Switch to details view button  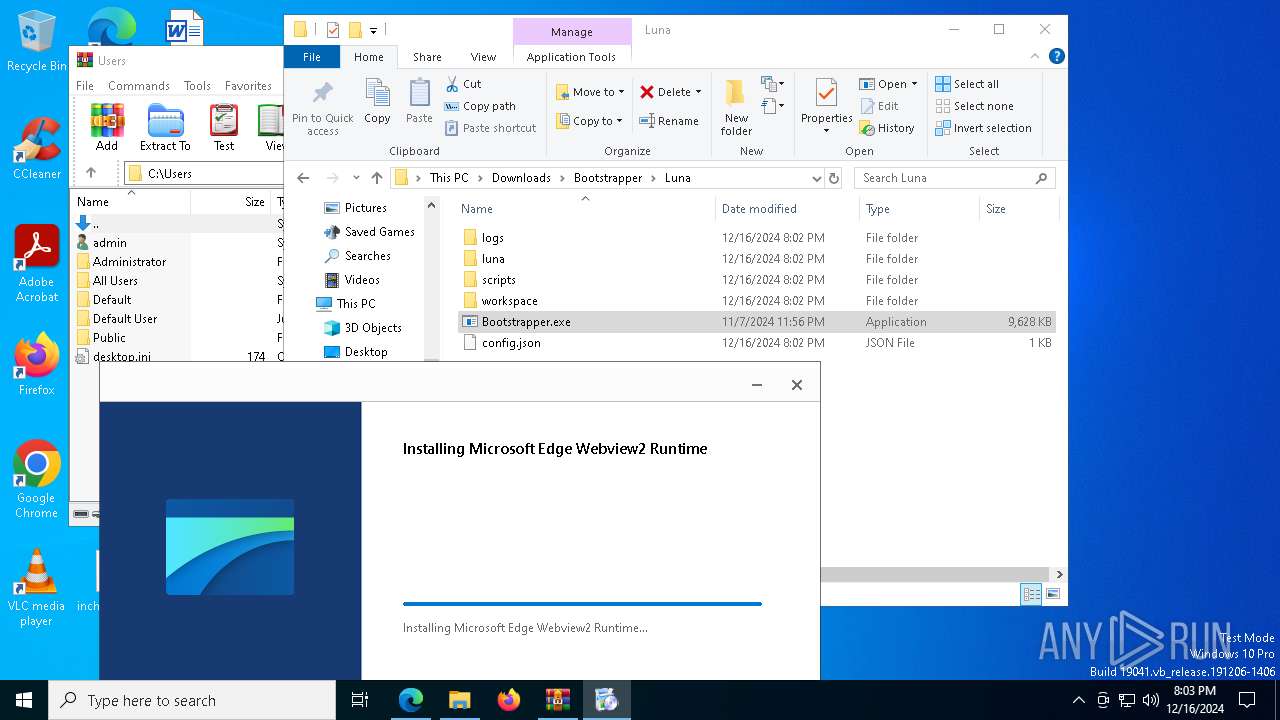coord(1031,594)
